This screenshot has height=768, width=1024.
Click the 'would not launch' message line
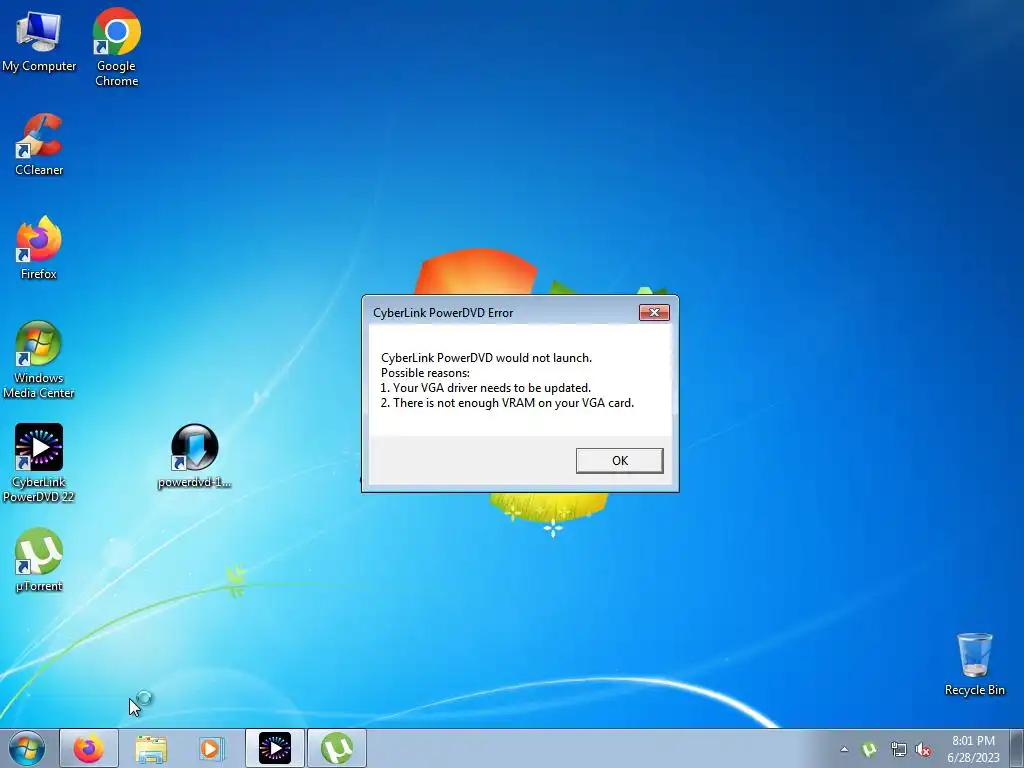tap(487, 358)
